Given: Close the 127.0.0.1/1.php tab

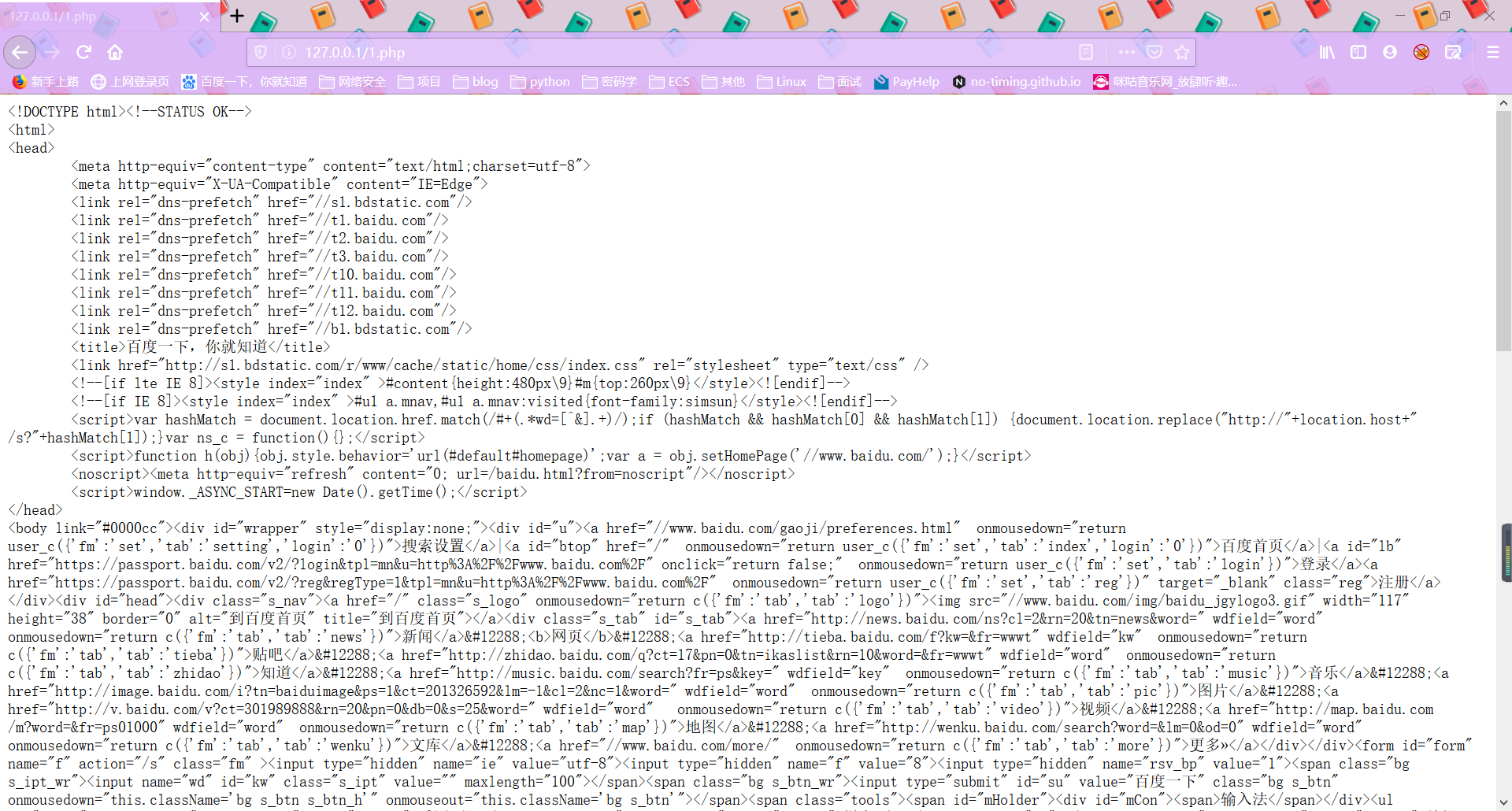Looking at the screenshot, I should pos(205,17).
